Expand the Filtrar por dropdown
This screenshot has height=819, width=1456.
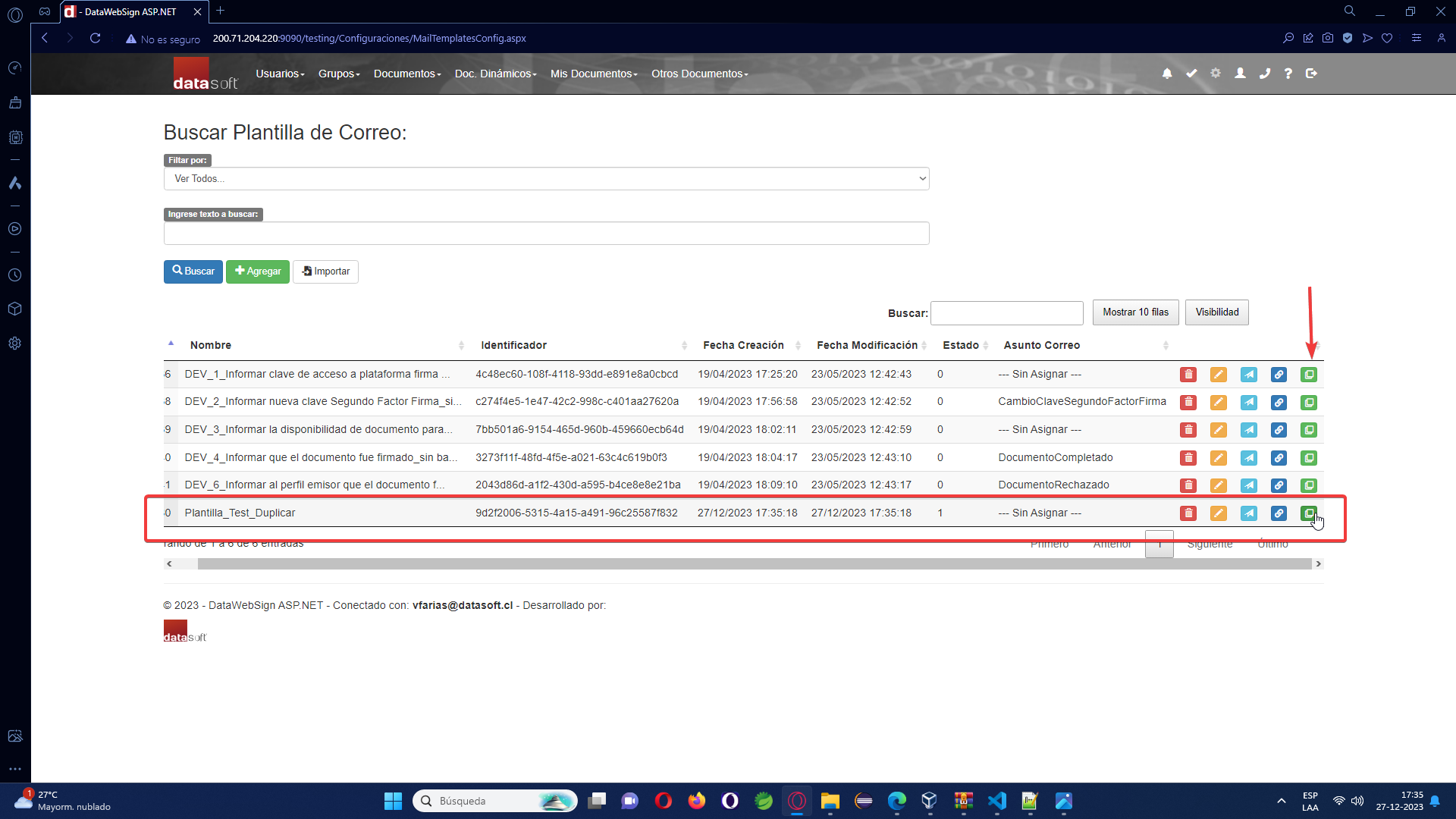coord(546,179)
